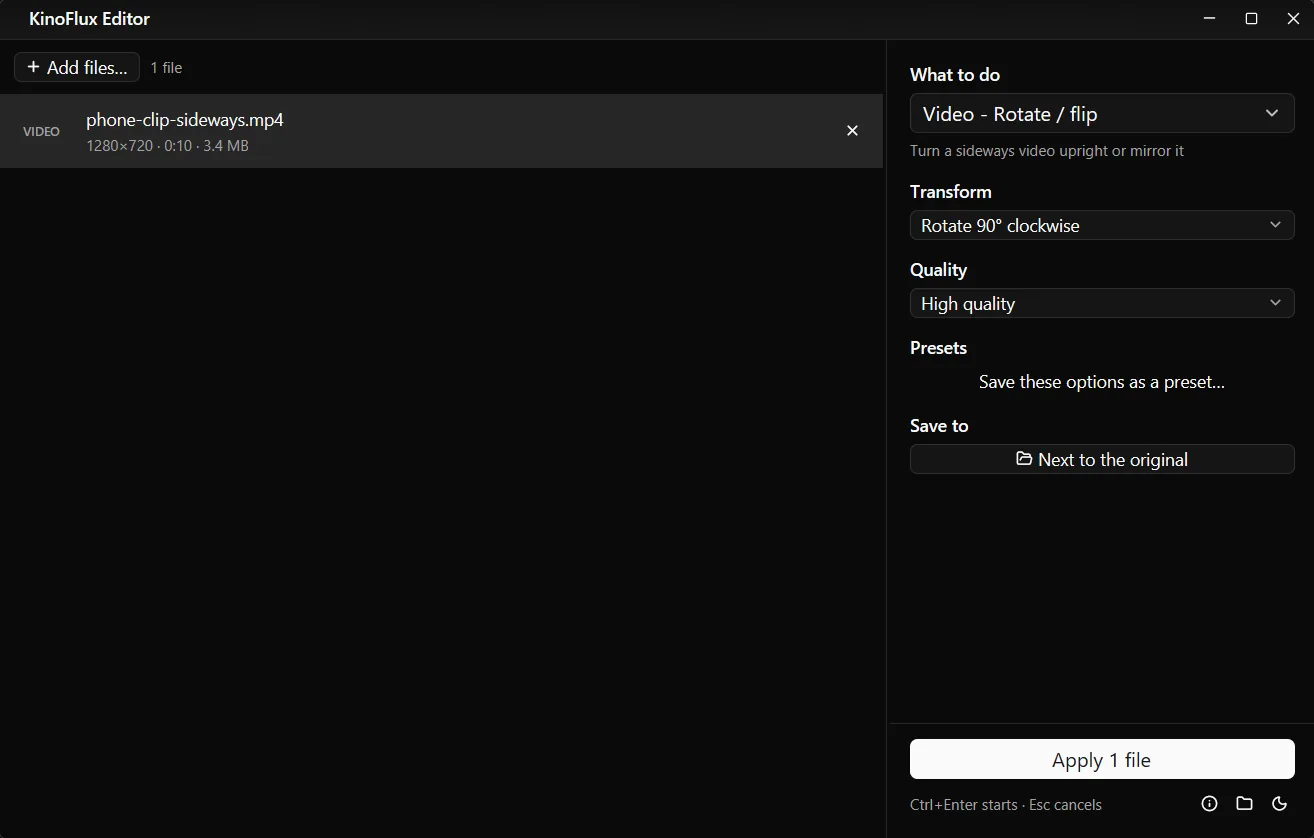This screenshot has height=838, width=1314.
Task: Click the Next to the original button
Action: (x=1102, y=459)
